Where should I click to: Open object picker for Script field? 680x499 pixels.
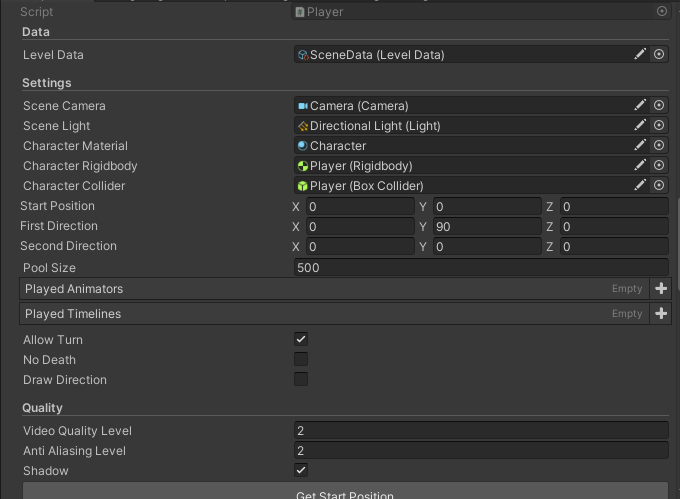(661, 11)
